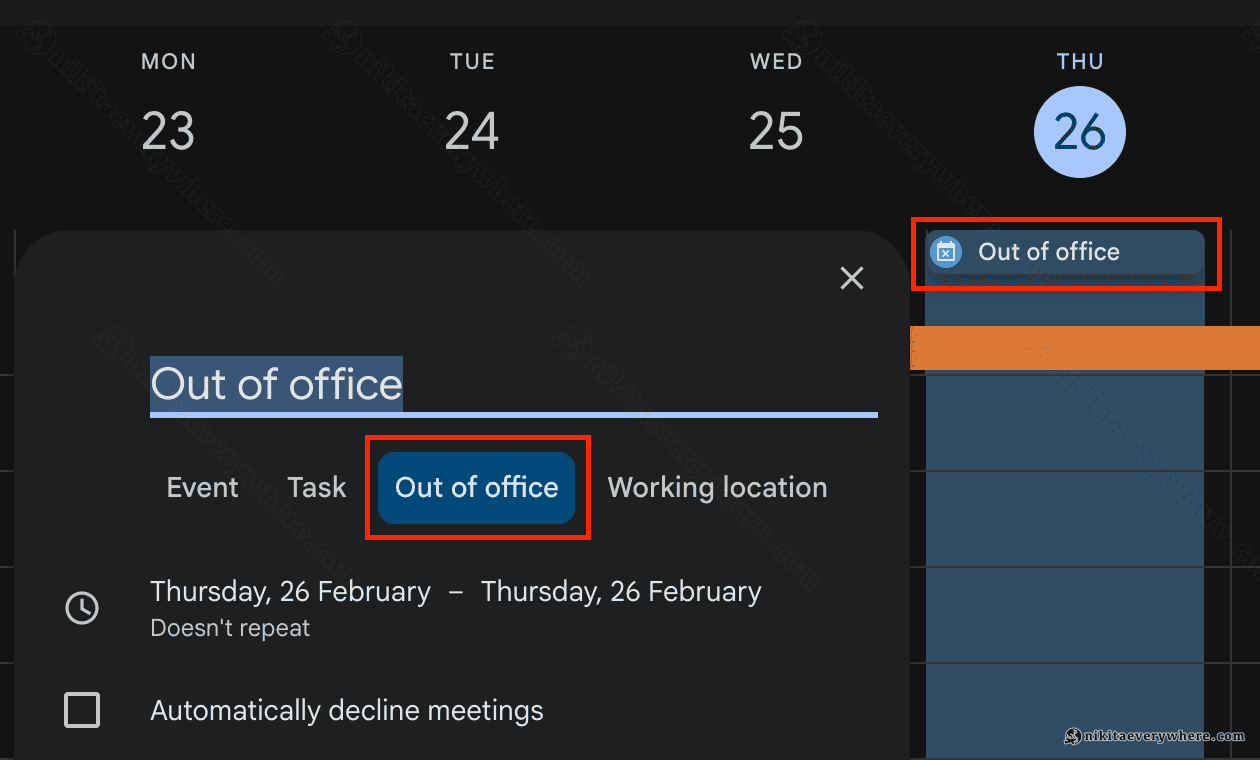Choose the Working location tab

point(717,487)
